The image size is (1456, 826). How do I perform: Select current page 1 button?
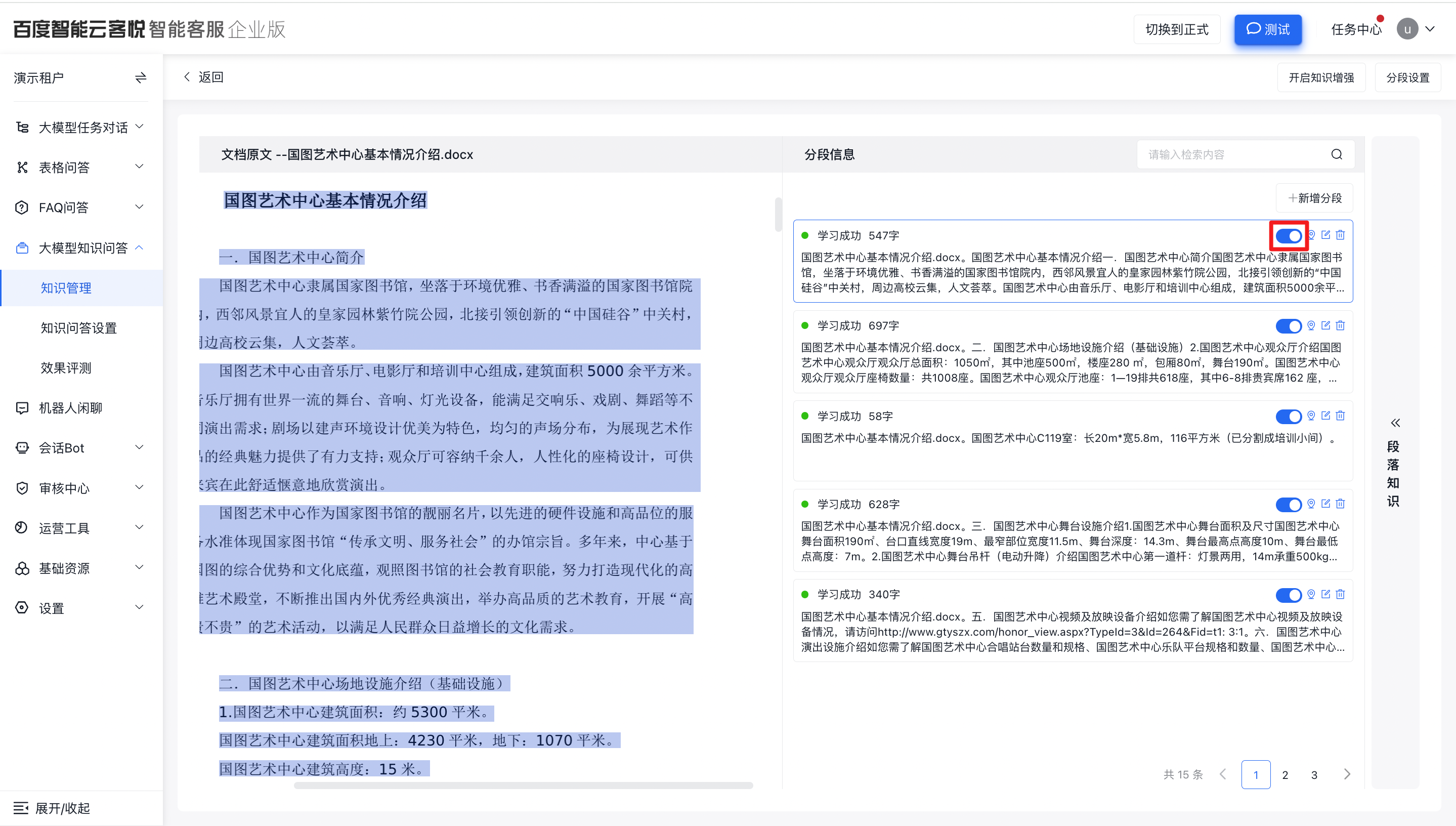click(1256, 775)
